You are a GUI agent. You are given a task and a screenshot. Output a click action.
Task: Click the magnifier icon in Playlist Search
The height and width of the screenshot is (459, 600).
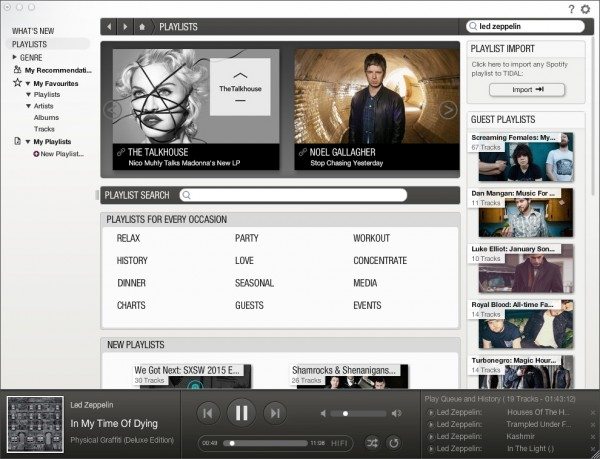point(186,195)
